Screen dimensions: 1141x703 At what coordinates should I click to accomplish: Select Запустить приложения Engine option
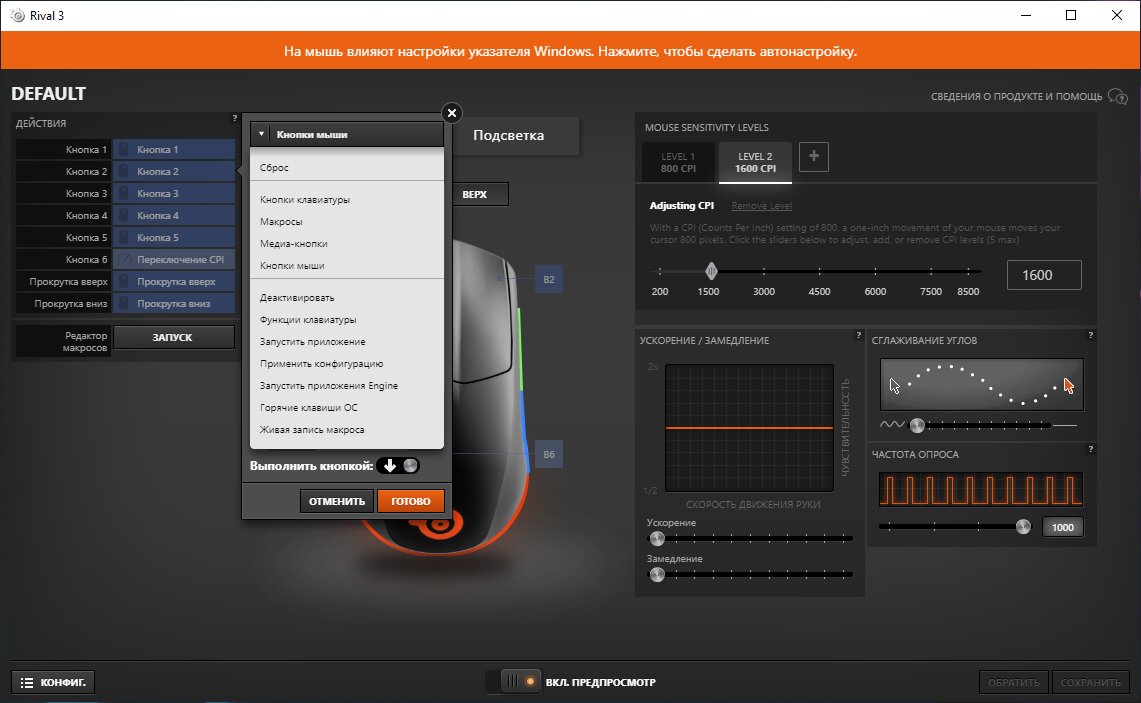pos(329,386)
